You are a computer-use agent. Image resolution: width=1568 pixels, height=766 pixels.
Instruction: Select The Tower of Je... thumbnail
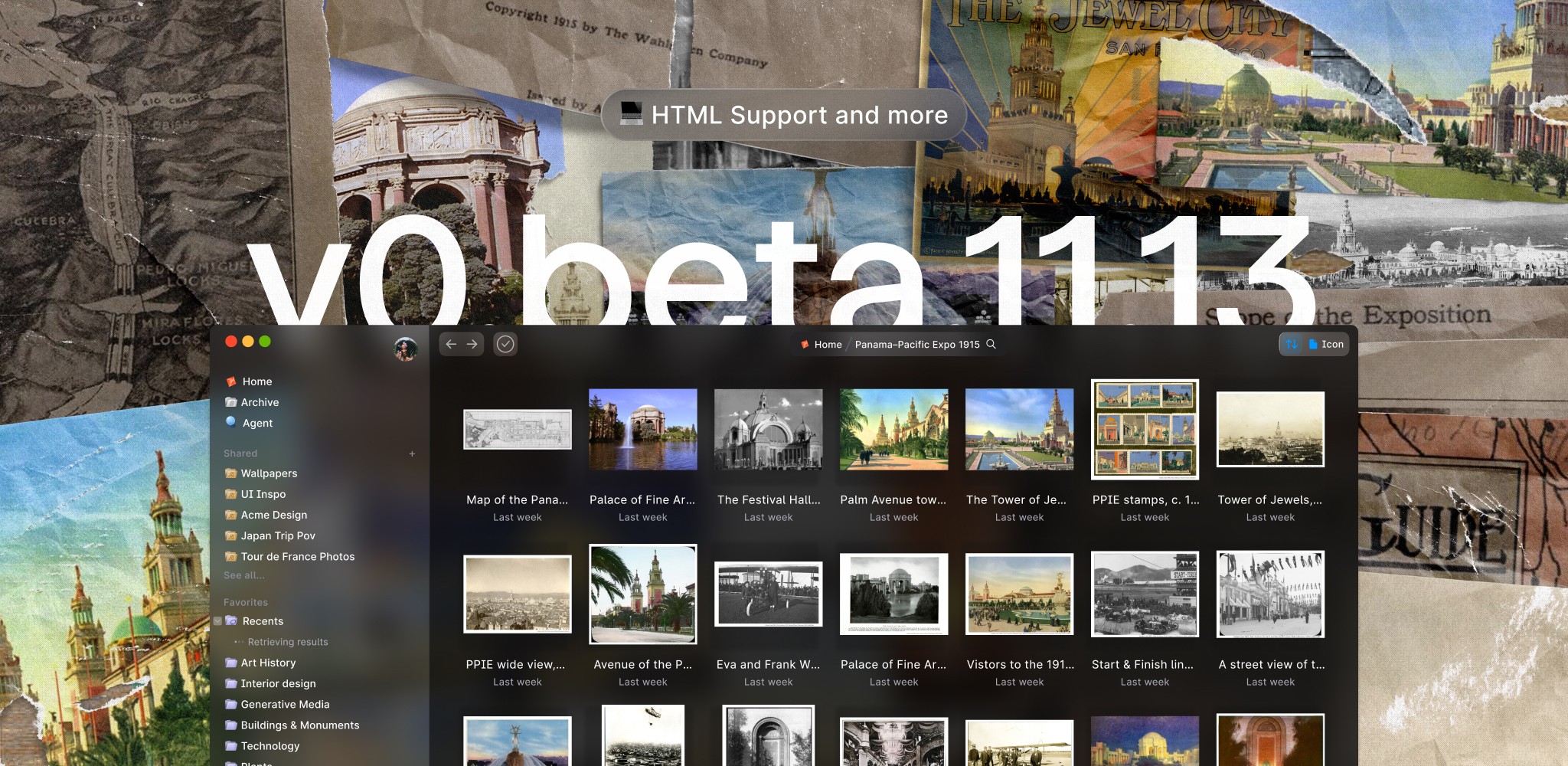tap(1020, 429)
